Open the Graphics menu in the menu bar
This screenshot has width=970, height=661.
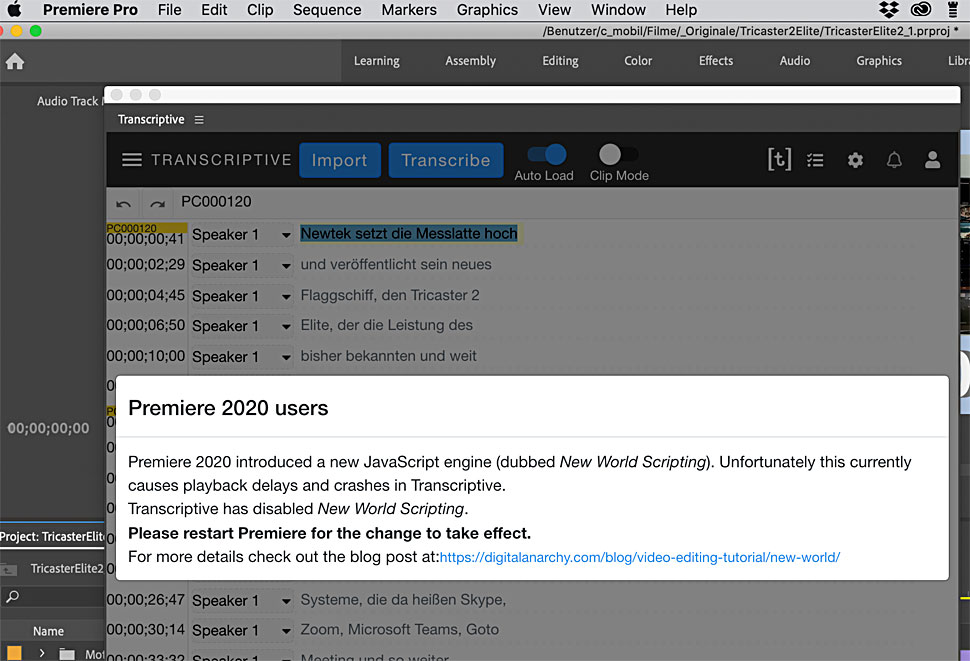point(487,10)
